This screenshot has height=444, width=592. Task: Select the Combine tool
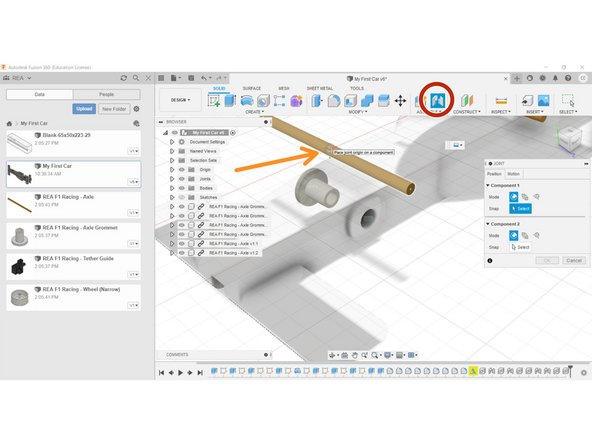(367, 100)
